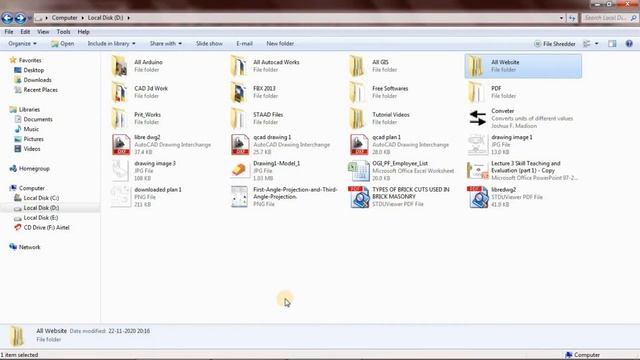Select the First-Angle-Projection PNG file
This screenshot has width=640, height=360.
[284, 197]
